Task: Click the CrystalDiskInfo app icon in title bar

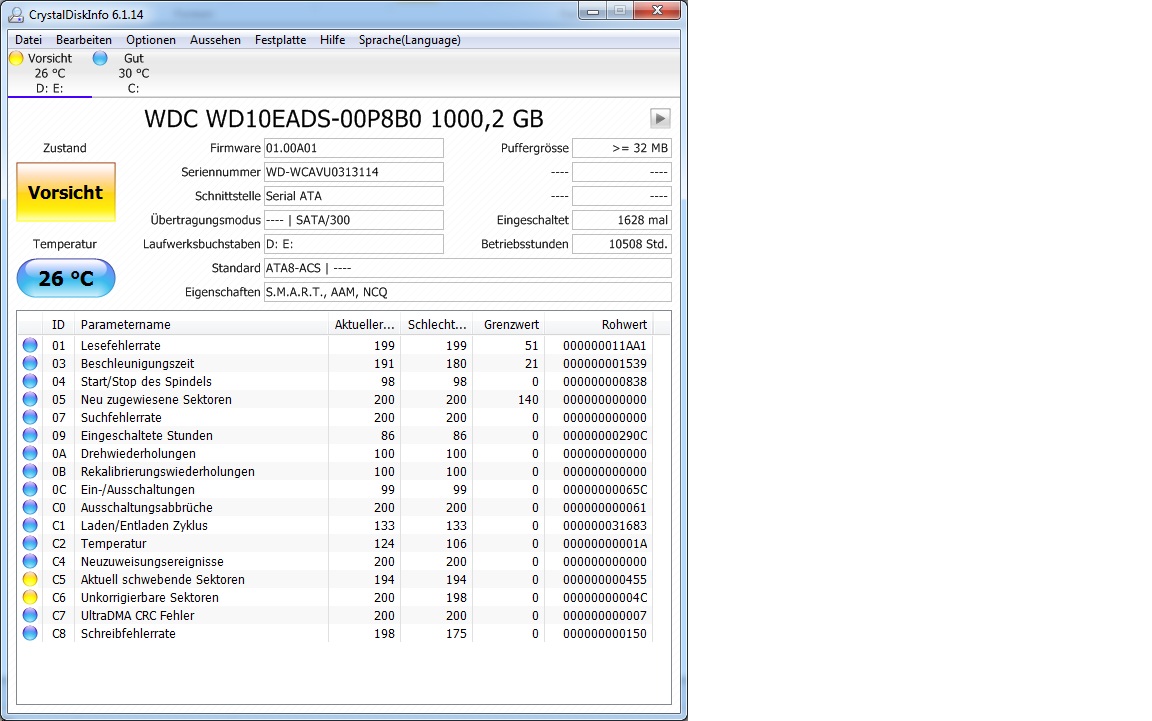Action: (x=15, y=14)
